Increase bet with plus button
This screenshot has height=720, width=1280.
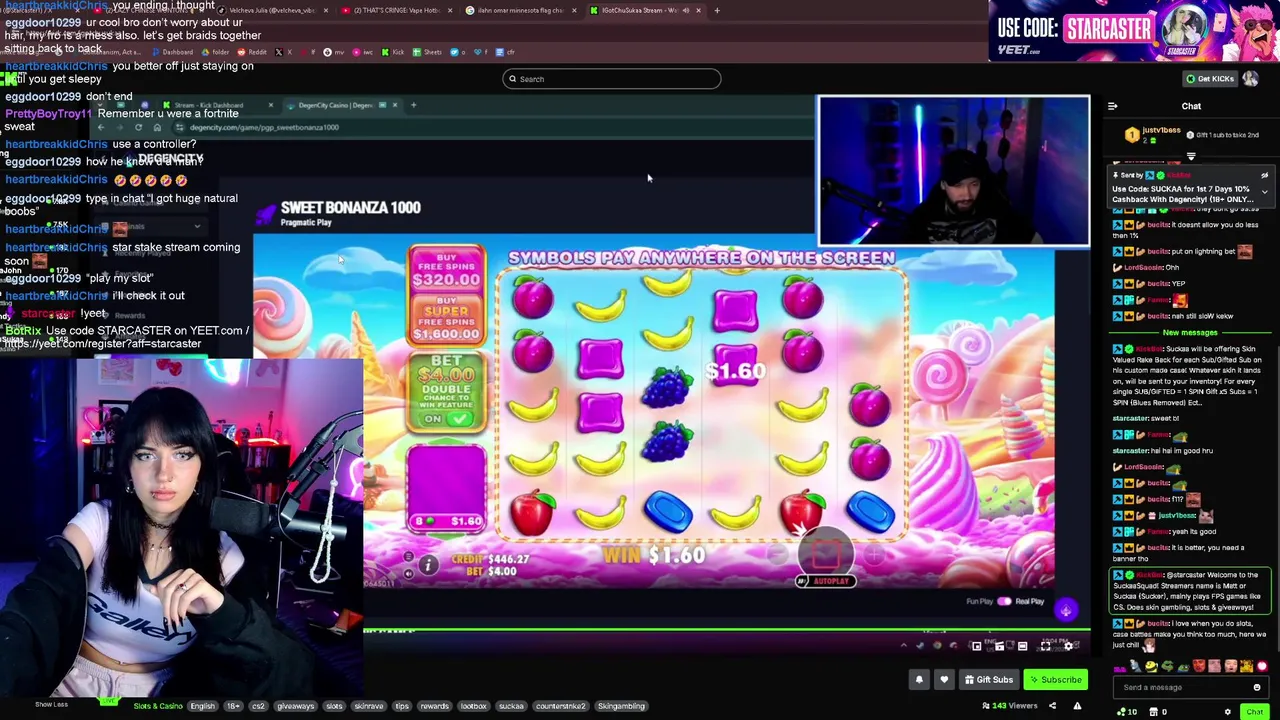click(875, 553)
